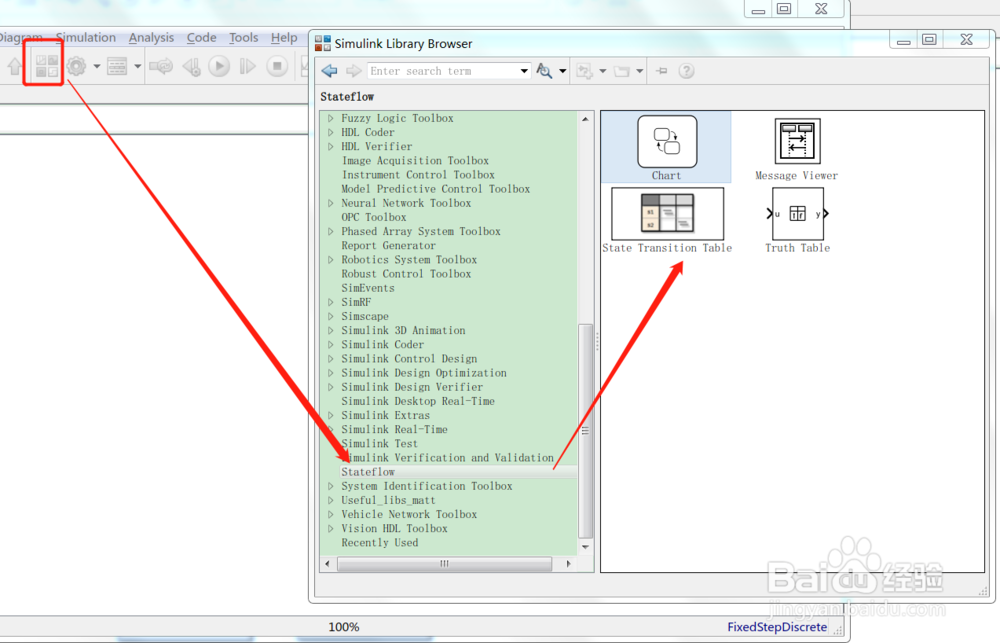
Task: Click the Step Forward toolbar icon
Action: pyautogui.click(x=247, y=66)
